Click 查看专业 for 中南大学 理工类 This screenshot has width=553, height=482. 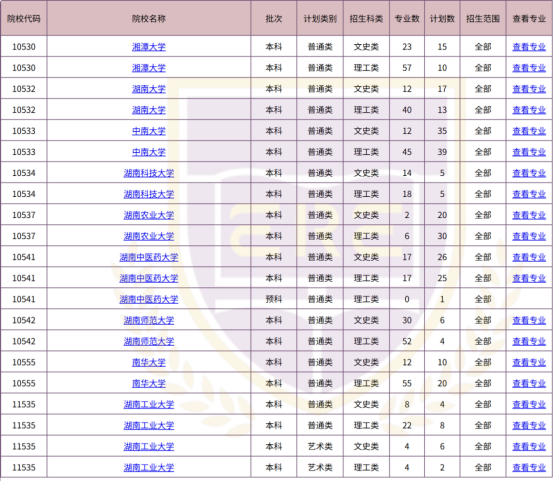click(529, 152)
